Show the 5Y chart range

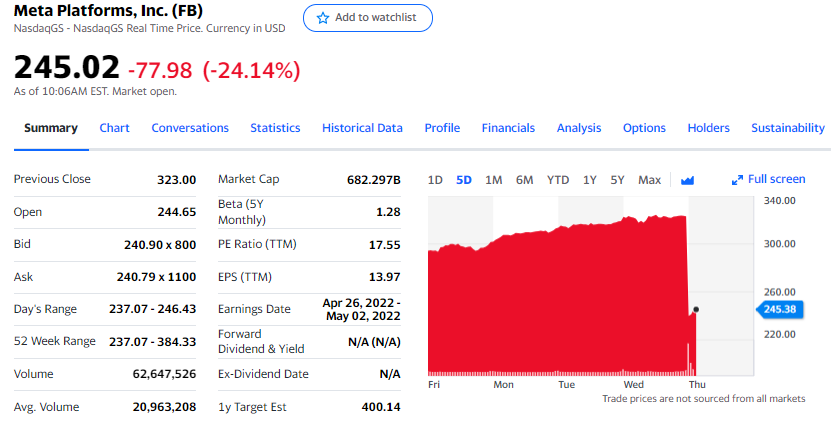click(x=617, y=180)
